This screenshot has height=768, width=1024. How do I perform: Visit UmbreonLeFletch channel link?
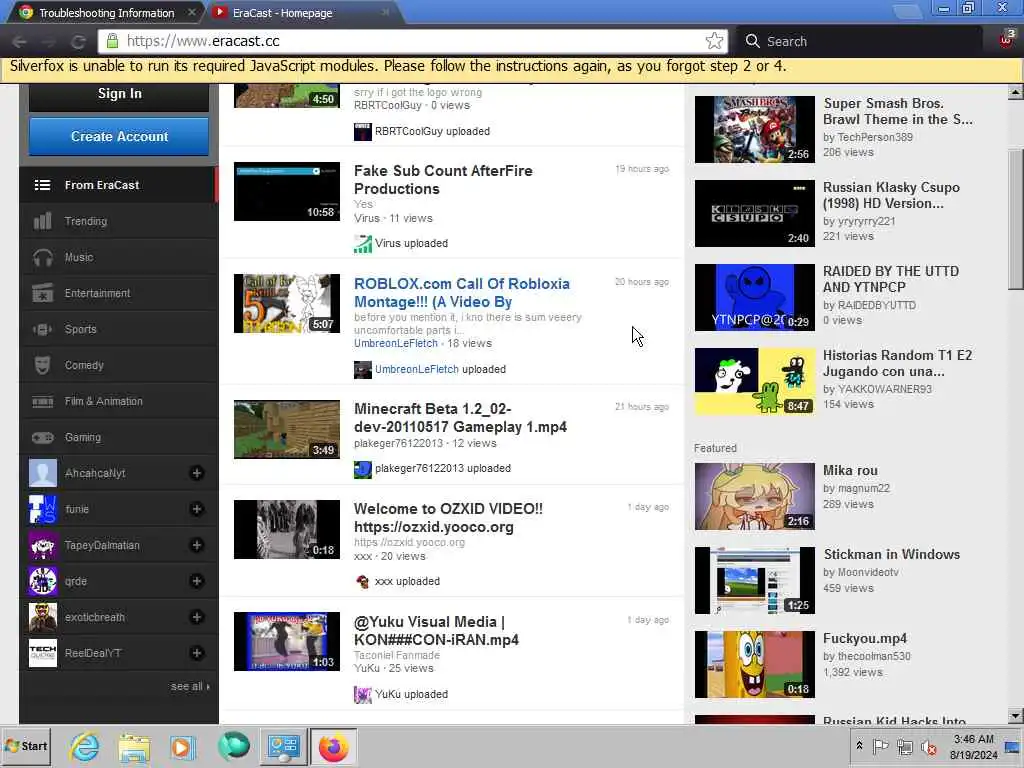(x=396, y=344)
